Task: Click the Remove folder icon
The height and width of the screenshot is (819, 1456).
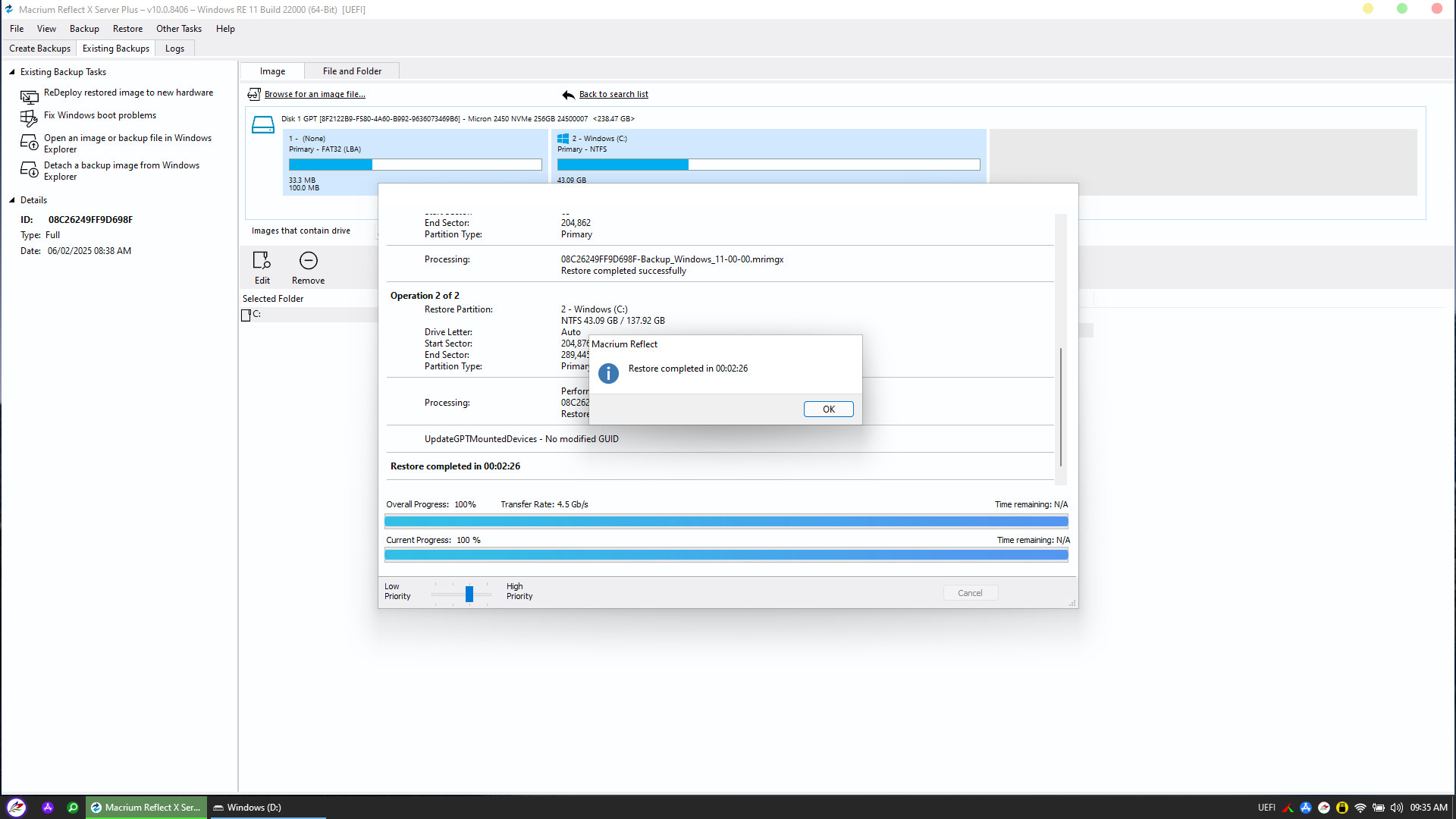Action: click(308, 261)
